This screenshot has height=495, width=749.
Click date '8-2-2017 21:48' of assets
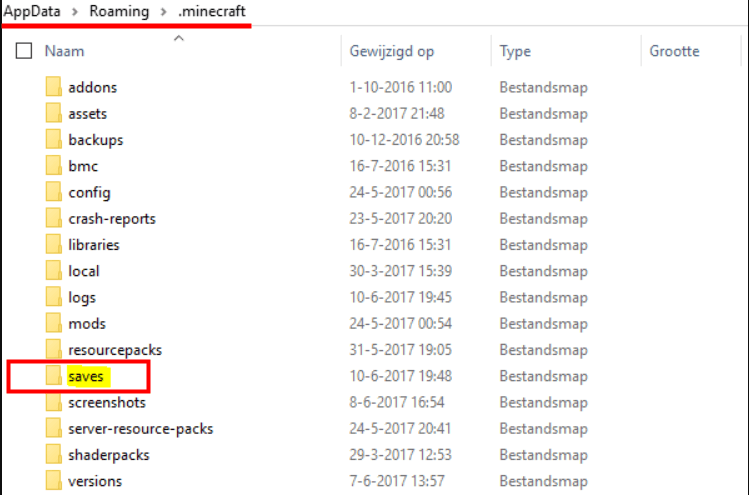coord(396,114)
